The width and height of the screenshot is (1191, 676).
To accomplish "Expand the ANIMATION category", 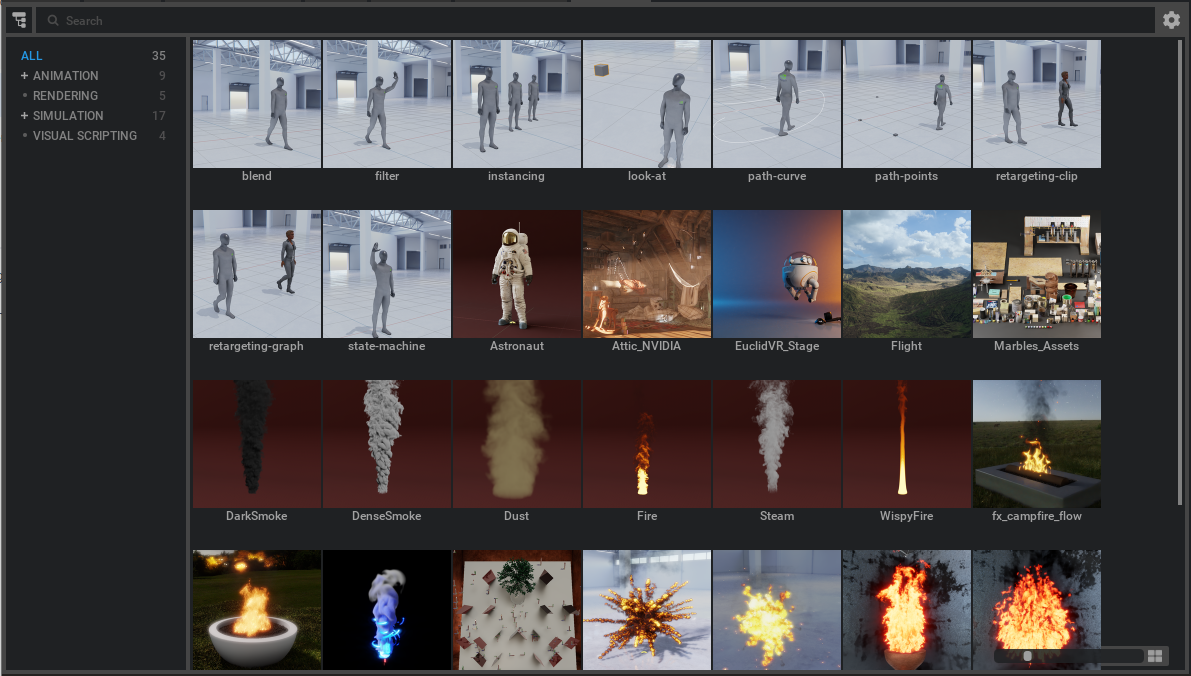I will coord(23,75).
